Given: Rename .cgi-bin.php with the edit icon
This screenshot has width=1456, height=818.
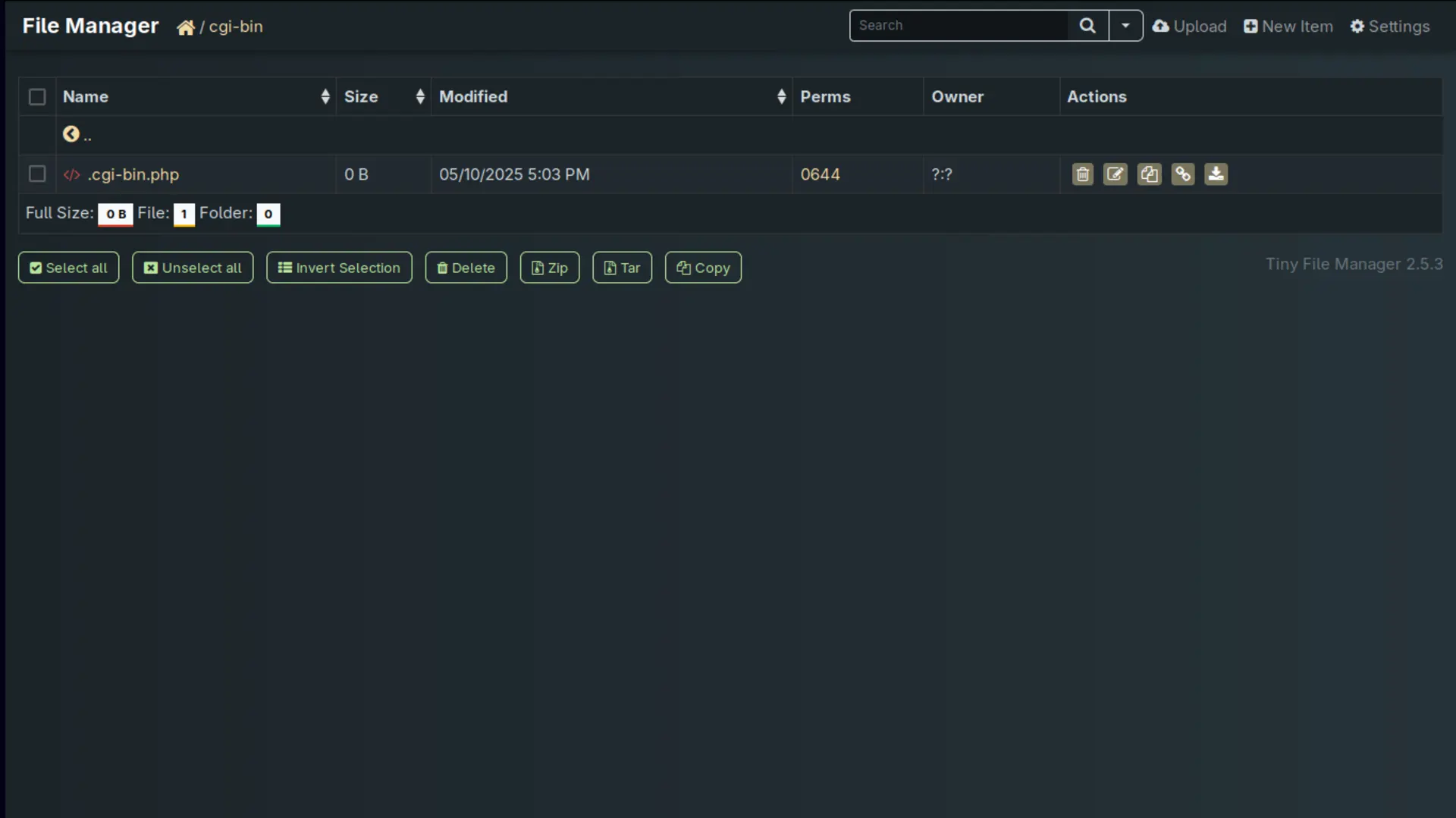Looking at the screenshot, I should tap(1116, 174).
